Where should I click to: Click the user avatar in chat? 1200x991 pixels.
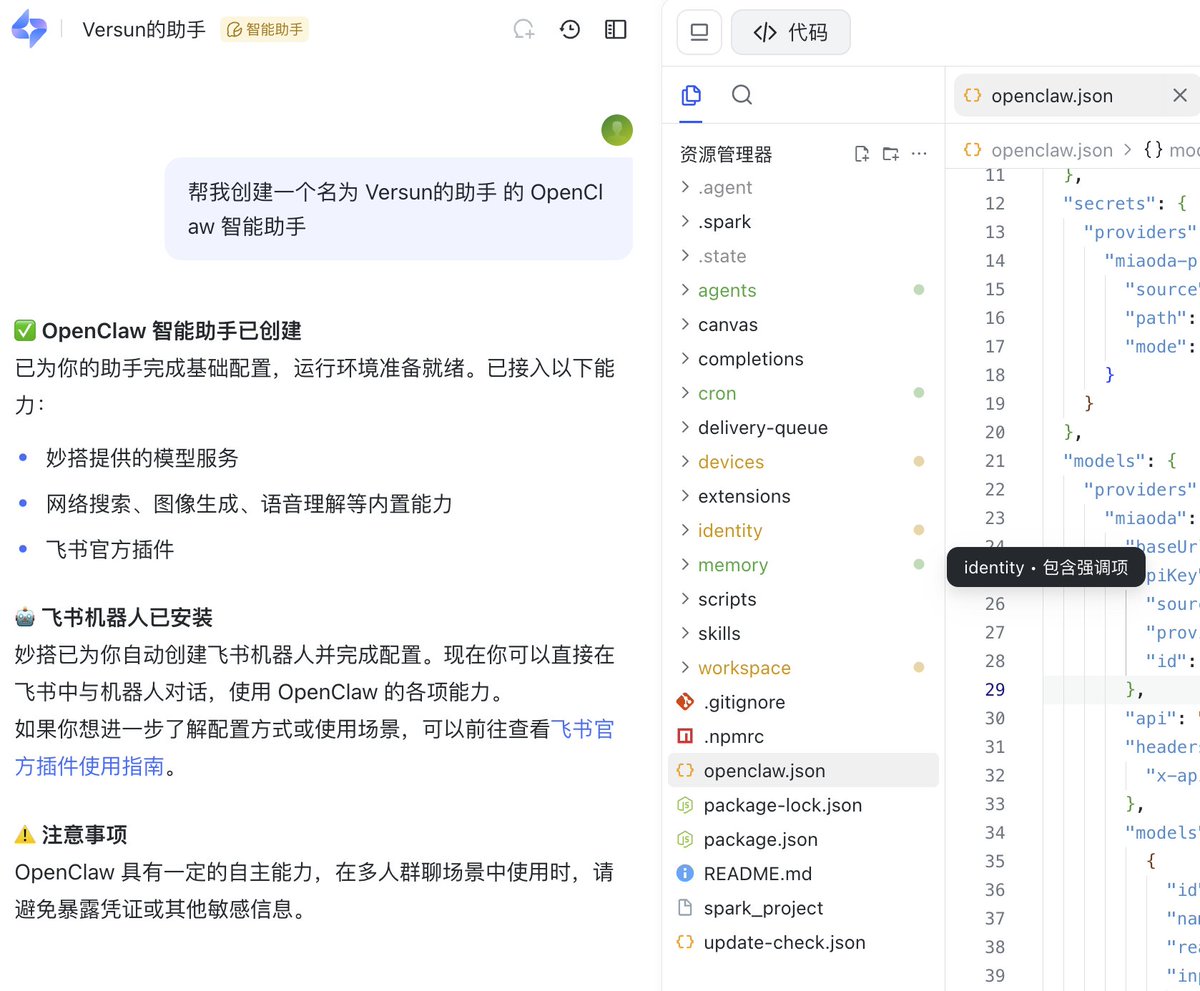(617, 130)
